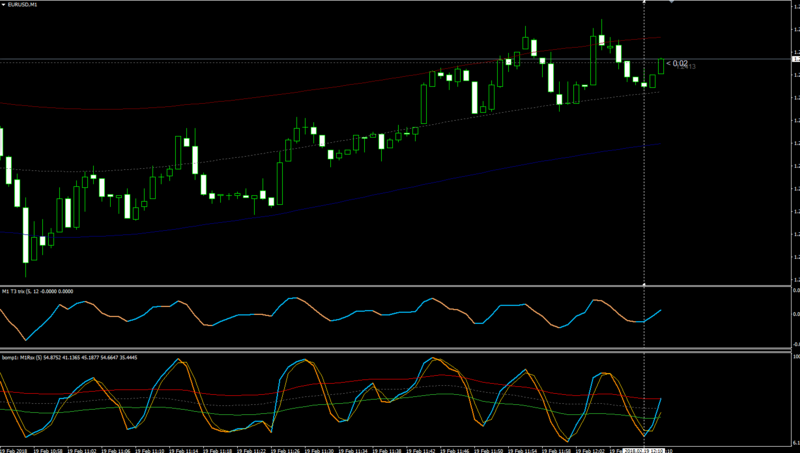Image resolution: width=800 pixels, height=453 pixels.
Task: Click the '19 Feb 12:02' time axis label
Action: tap(590, 450)
